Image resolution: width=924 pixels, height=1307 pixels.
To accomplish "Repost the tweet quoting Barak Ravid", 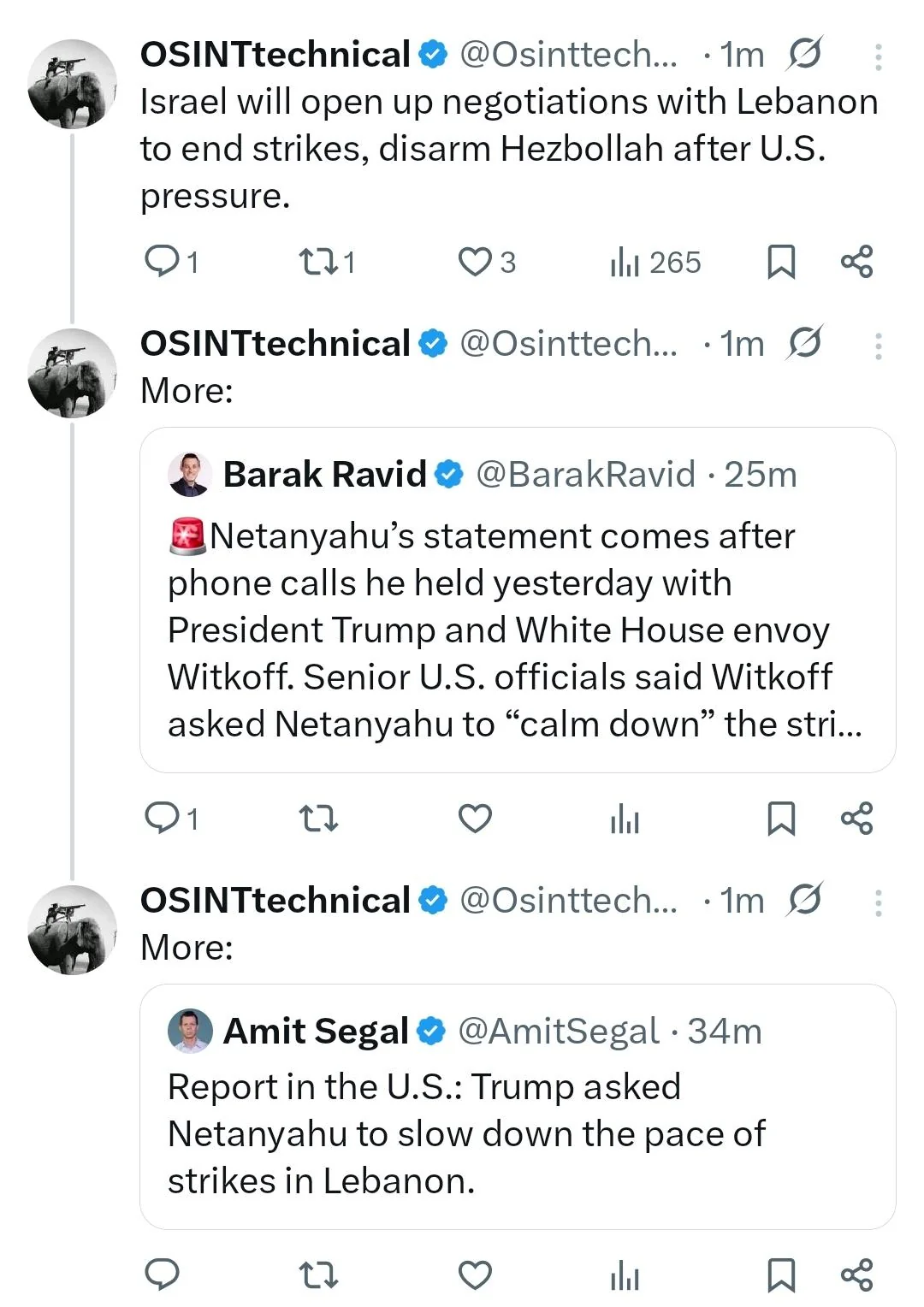I will point(319,819).
